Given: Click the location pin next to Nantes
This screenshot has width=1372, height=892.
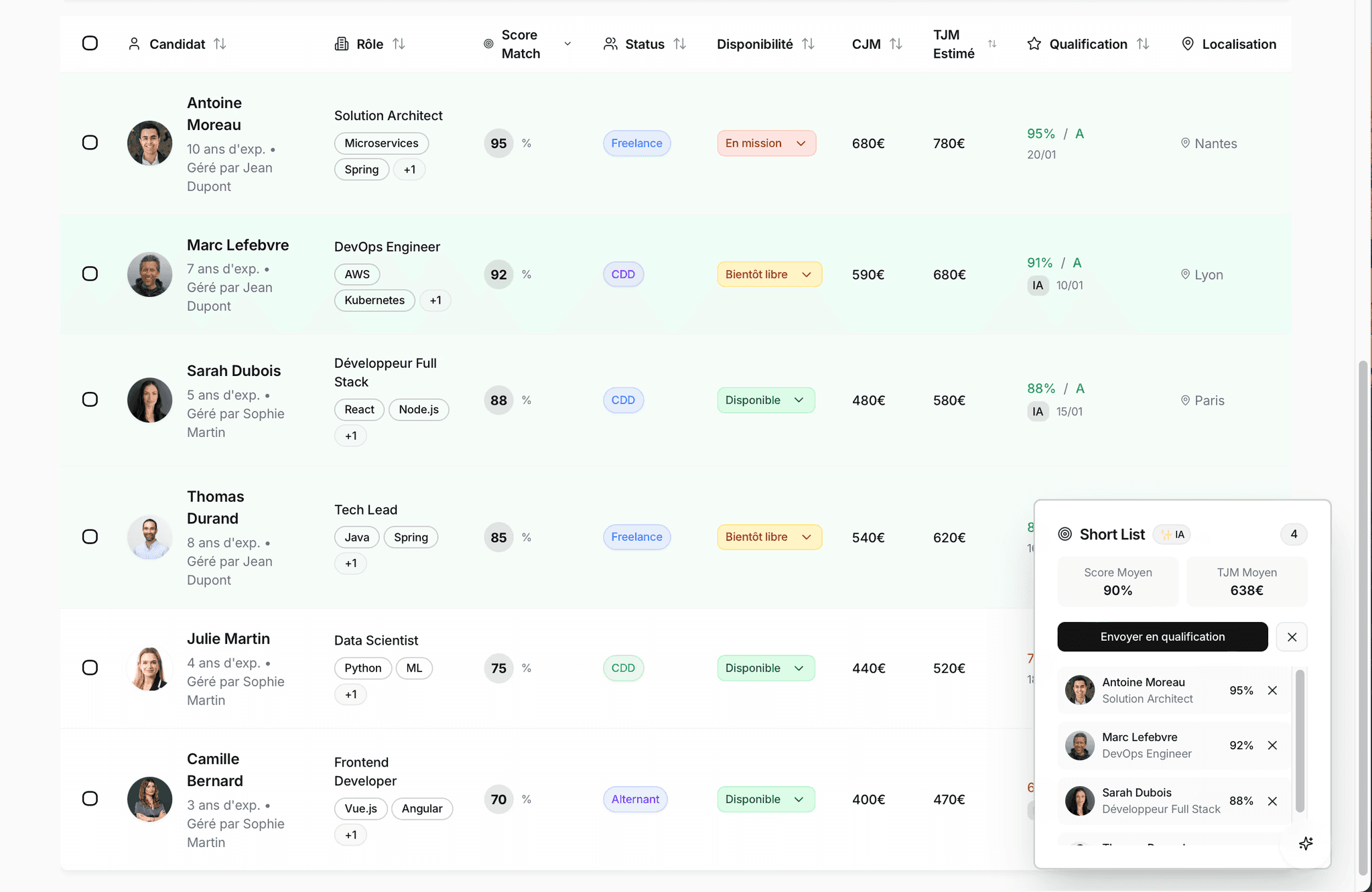Looking at the screenshot, I should (1185, 143).
